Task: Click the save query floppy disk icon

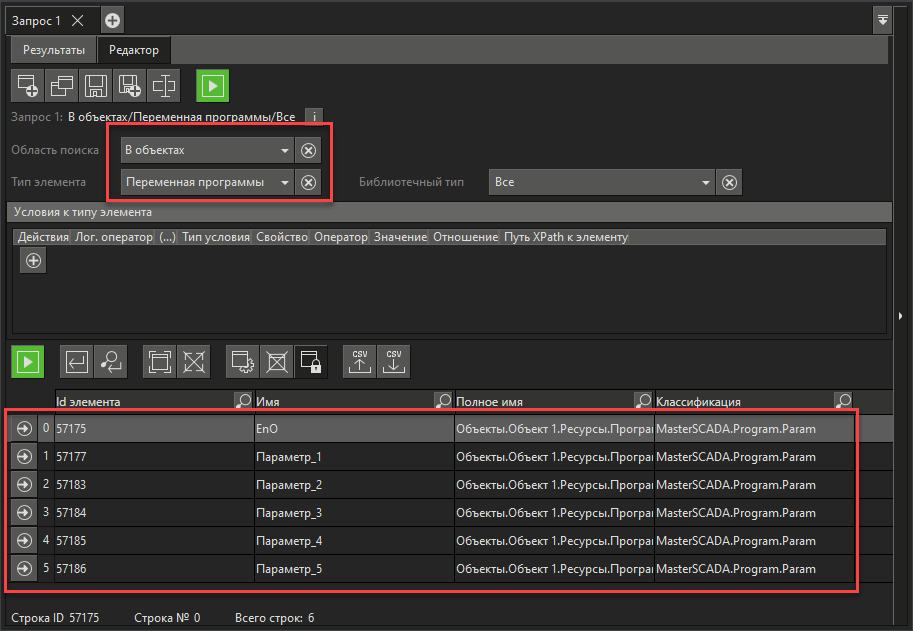Action: [95, 86]
